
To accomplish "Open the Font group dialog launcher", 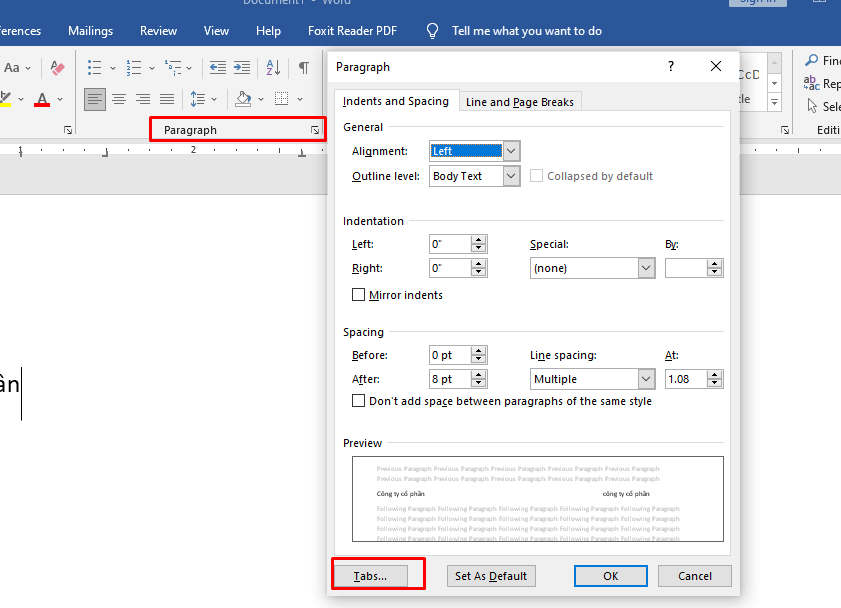I will 68,130.
